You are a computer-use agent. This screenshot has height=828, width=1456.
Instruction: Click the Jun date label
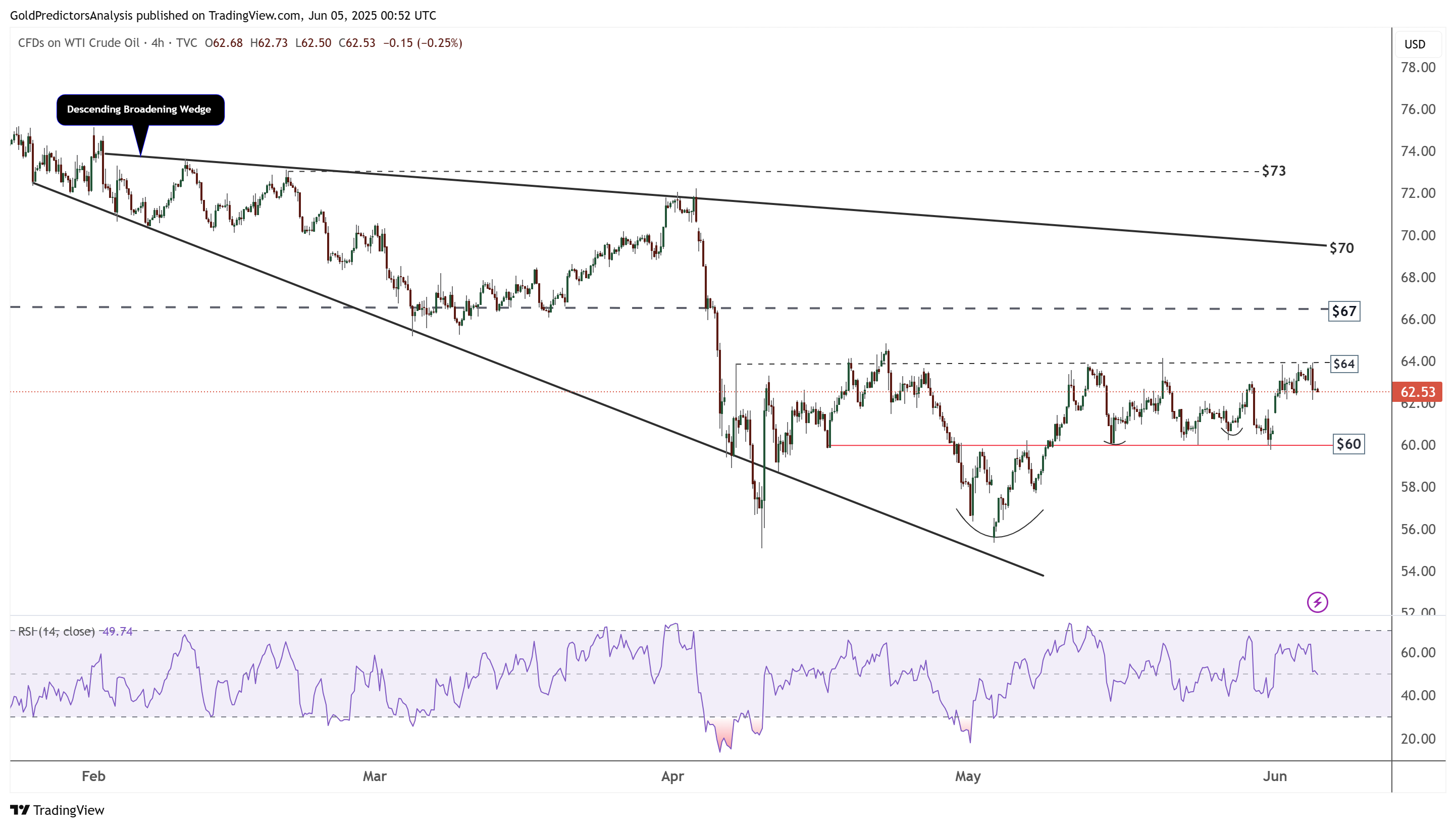click(1275, 777)
